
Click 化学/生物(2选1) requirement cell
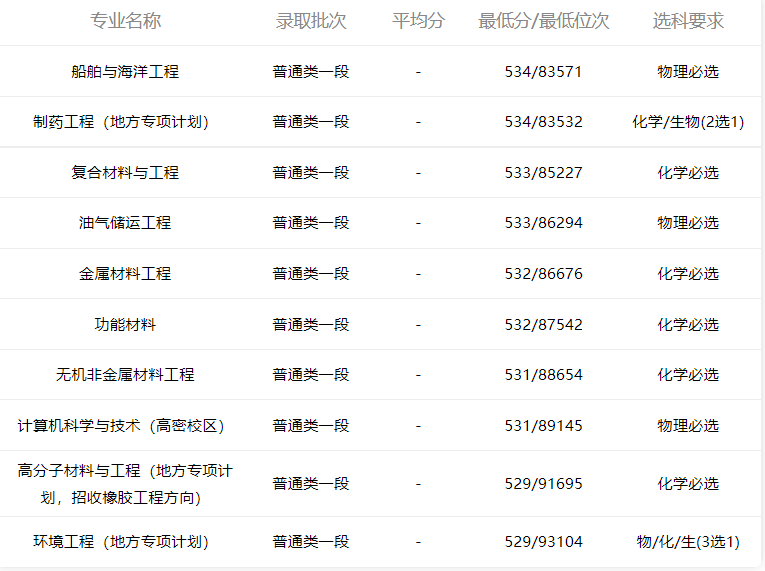point(688,122)
